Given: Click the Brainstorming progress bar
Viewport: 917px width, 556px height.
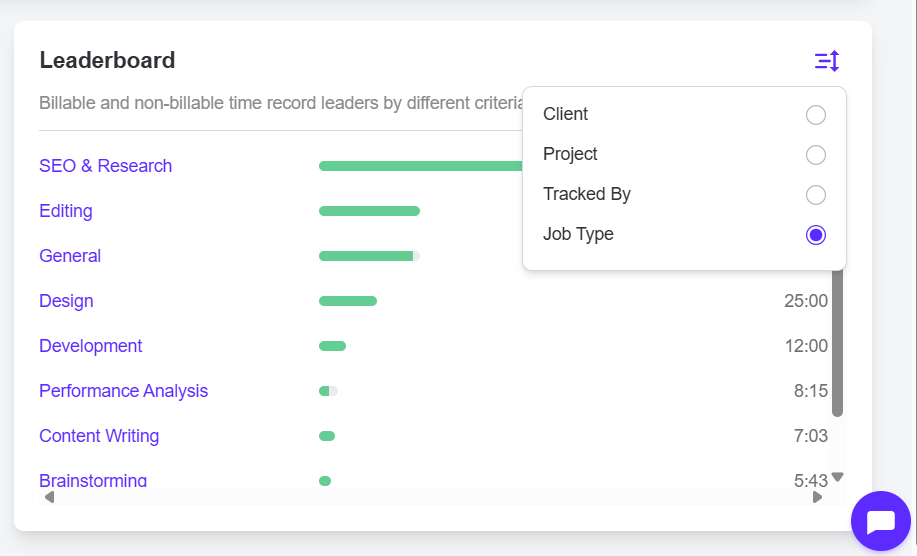Looking at the screenshot, I should (x=325, y=481).
